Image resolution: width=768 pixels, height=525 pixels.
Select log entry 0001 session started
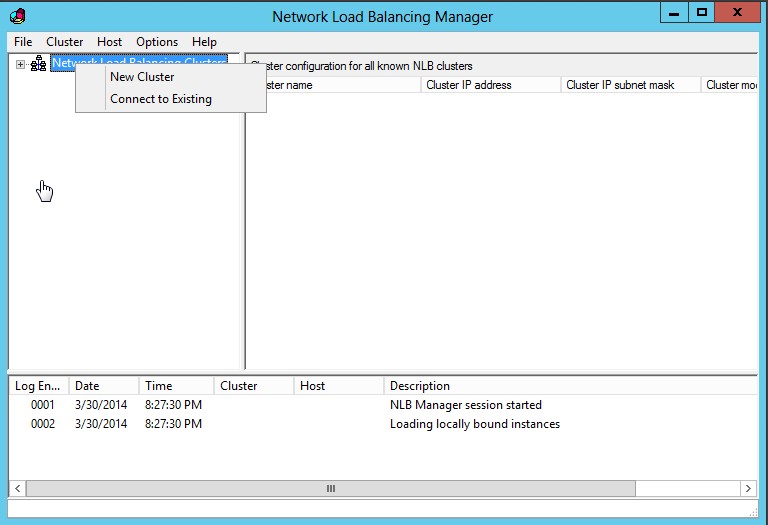pyautogui.click(x=465, y=405)
